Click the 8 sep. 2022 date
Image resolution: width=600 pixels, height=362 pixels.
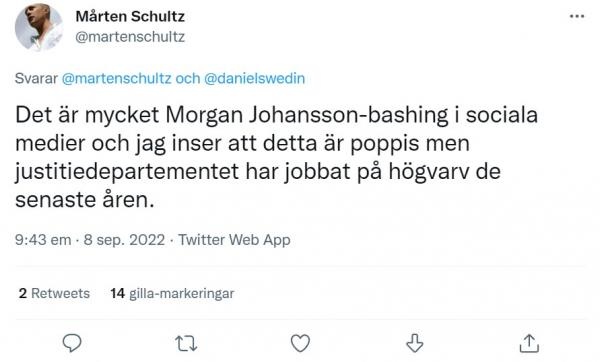(x=124, y=240)
